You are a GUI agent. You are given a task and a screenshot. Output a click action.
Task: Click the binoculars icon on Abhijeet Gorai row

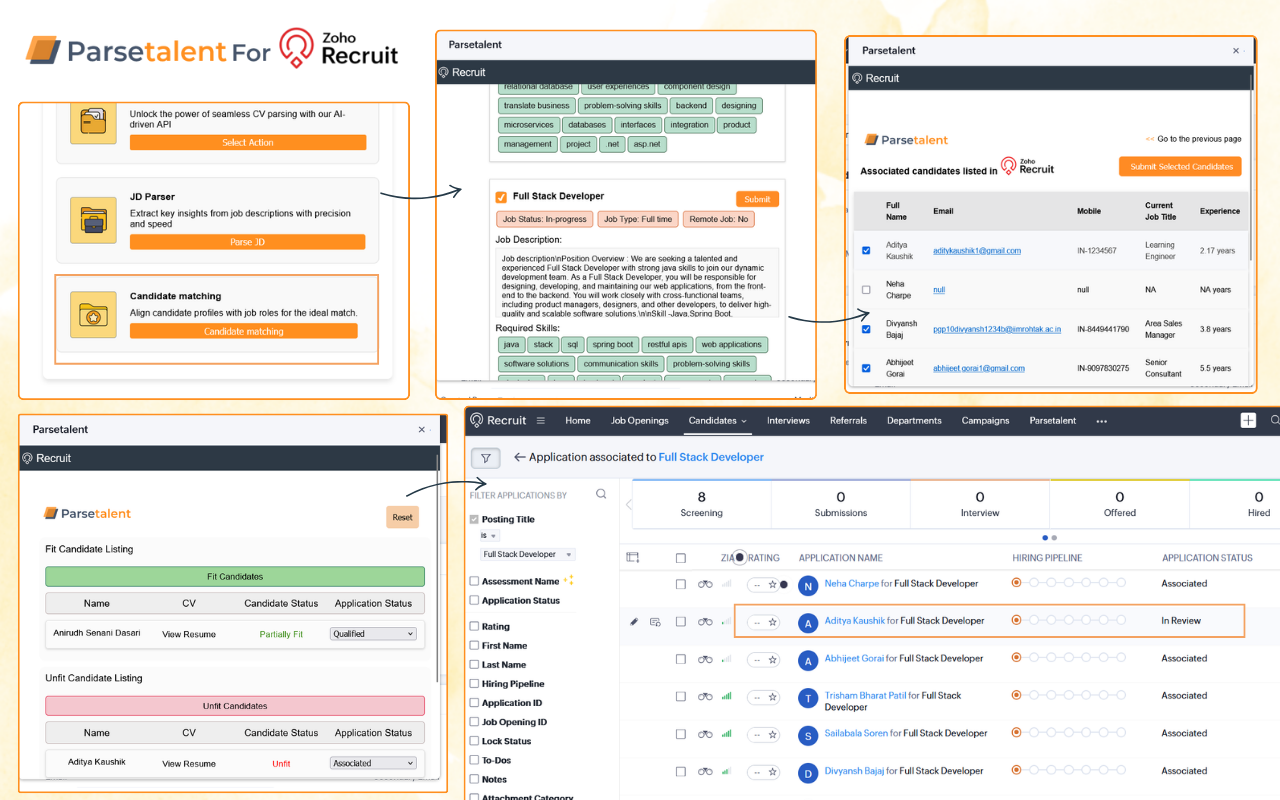[x=705, y=659]
